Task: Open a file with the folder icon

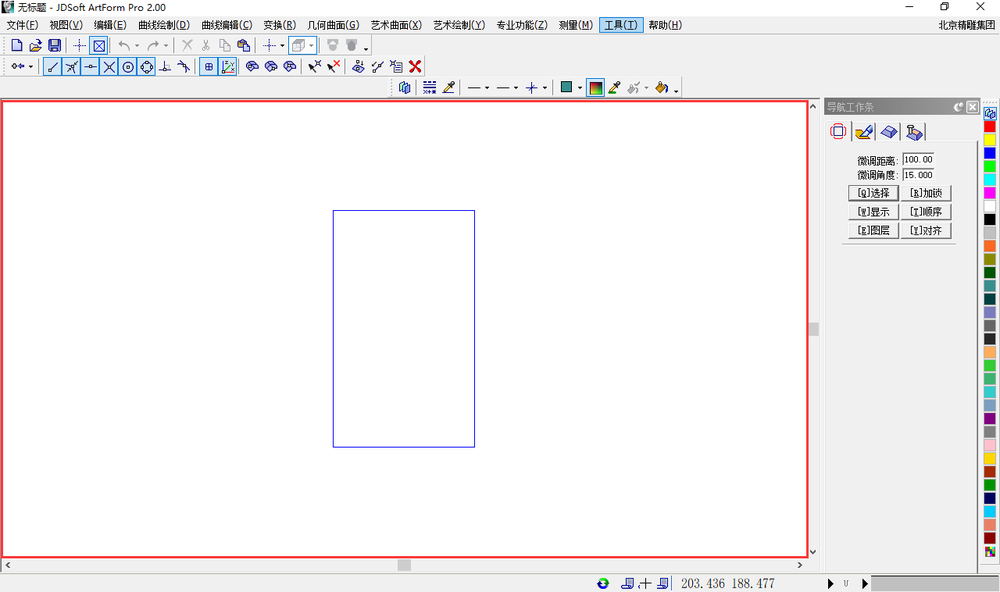Action: click(36, 45)
